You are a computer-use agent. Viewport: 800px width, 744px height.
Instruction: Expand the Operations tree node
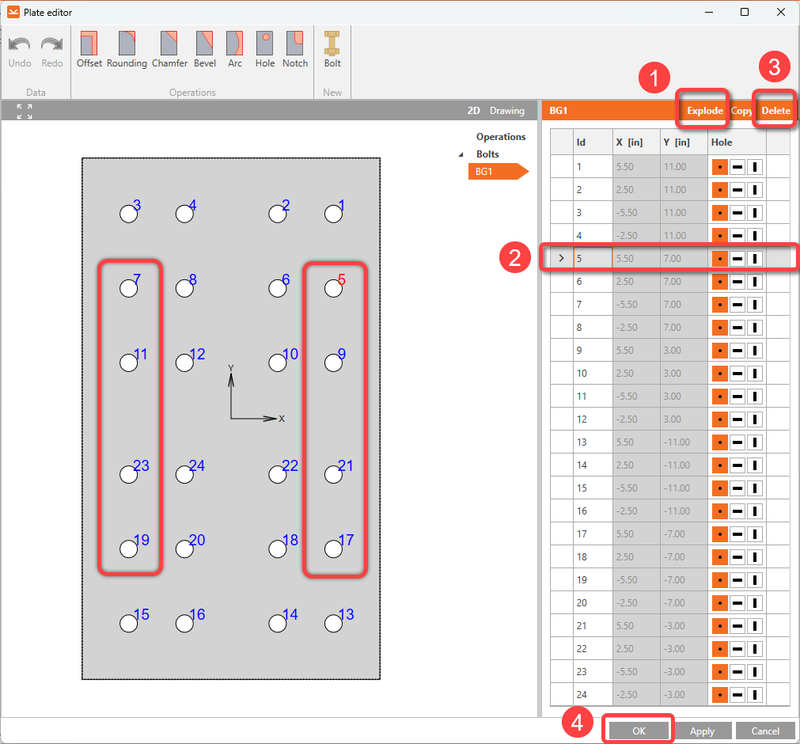[500, 136]
